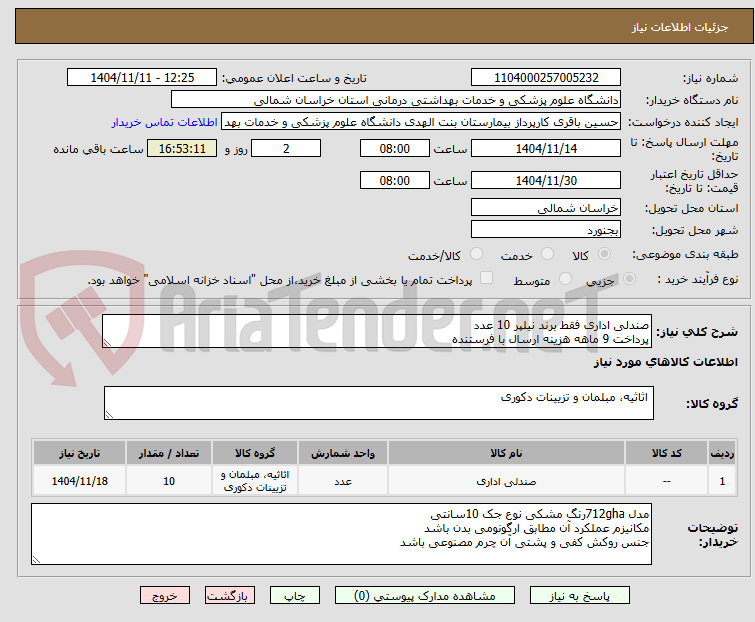Click the resize grip of description box
The height and width of the screenshot is (622, 755).
tap(107, 343)
